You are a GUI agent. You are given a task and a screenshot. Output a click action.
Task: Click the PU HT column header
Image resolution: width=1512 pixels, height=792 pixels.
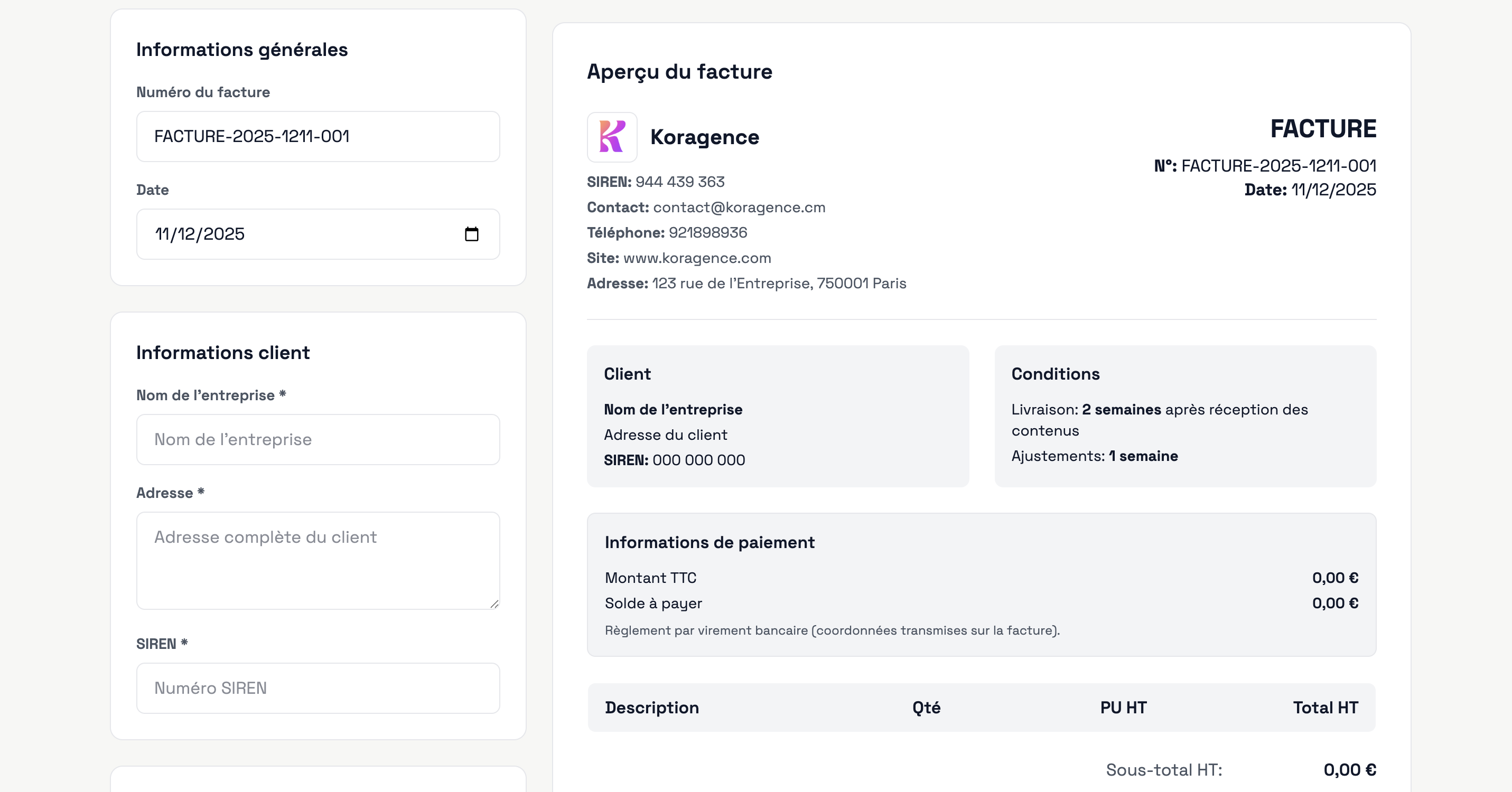click(x=1123, y=708)
